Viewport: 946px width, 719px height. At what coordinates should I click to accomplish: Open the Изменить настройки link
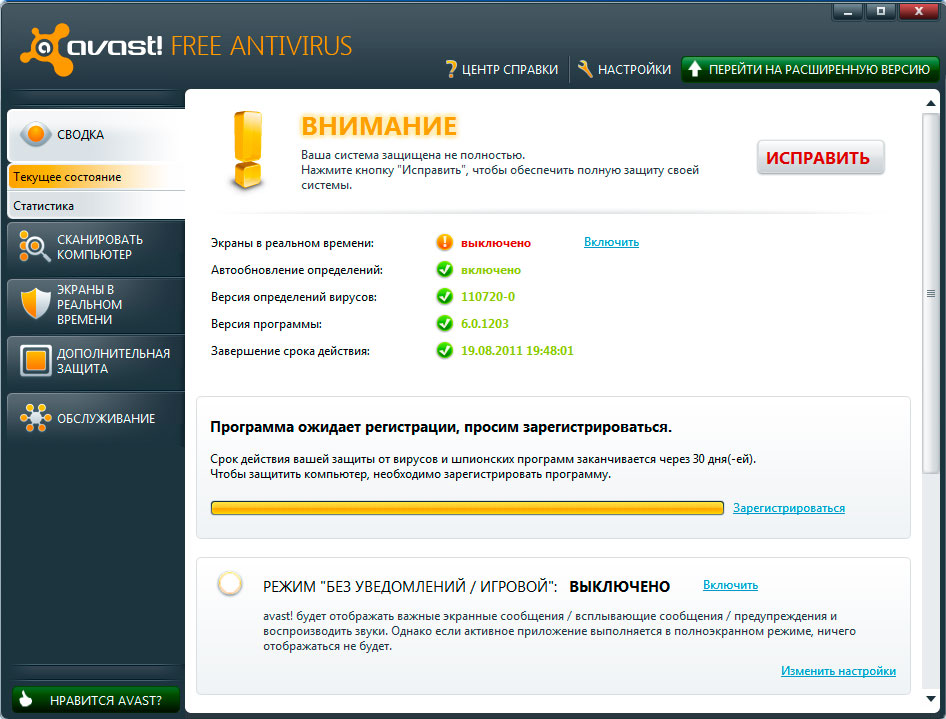838,671
